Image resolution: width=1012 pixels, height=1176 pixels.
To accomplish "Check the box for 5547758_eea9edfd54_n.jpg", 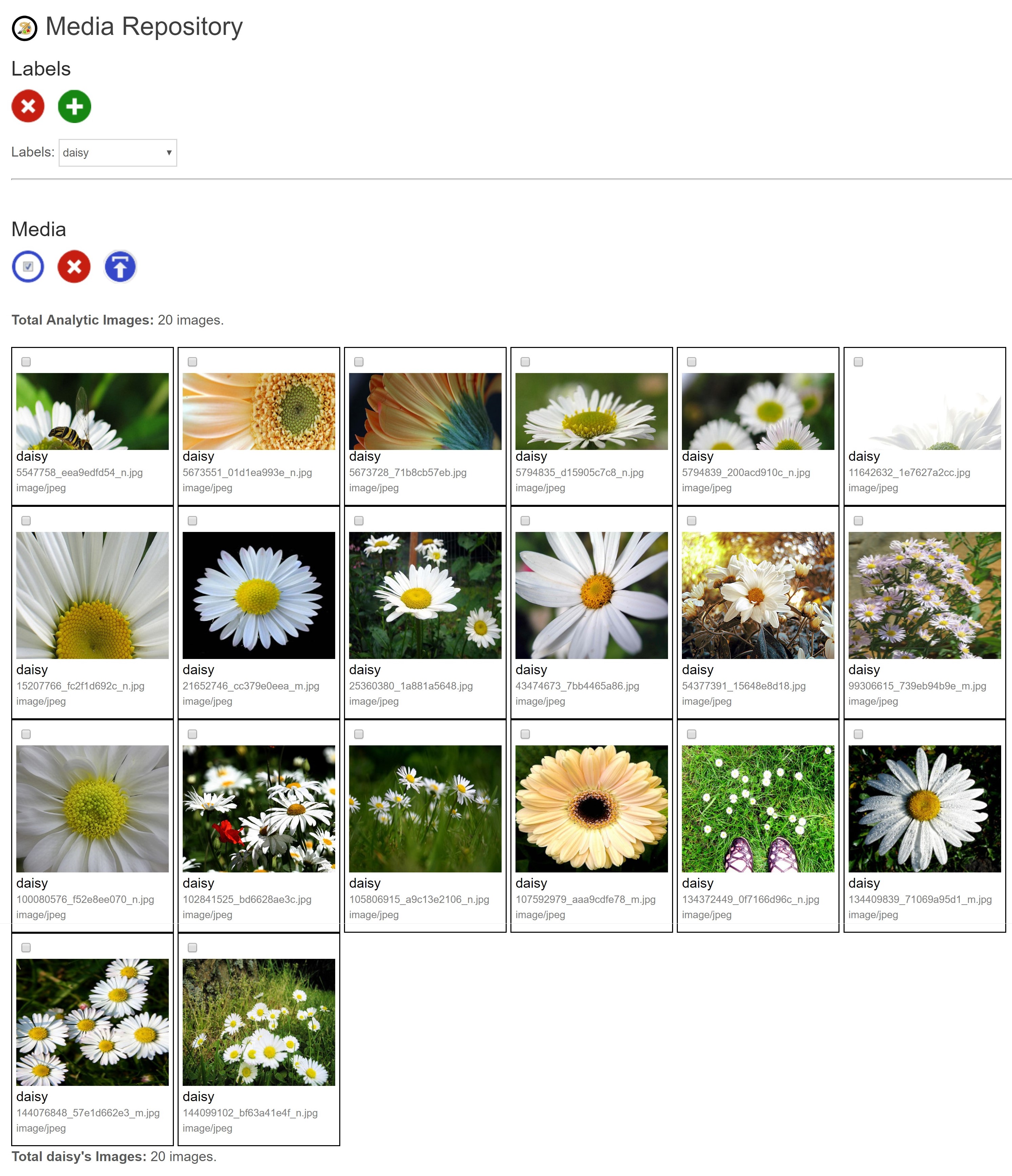I will [26, 362].
